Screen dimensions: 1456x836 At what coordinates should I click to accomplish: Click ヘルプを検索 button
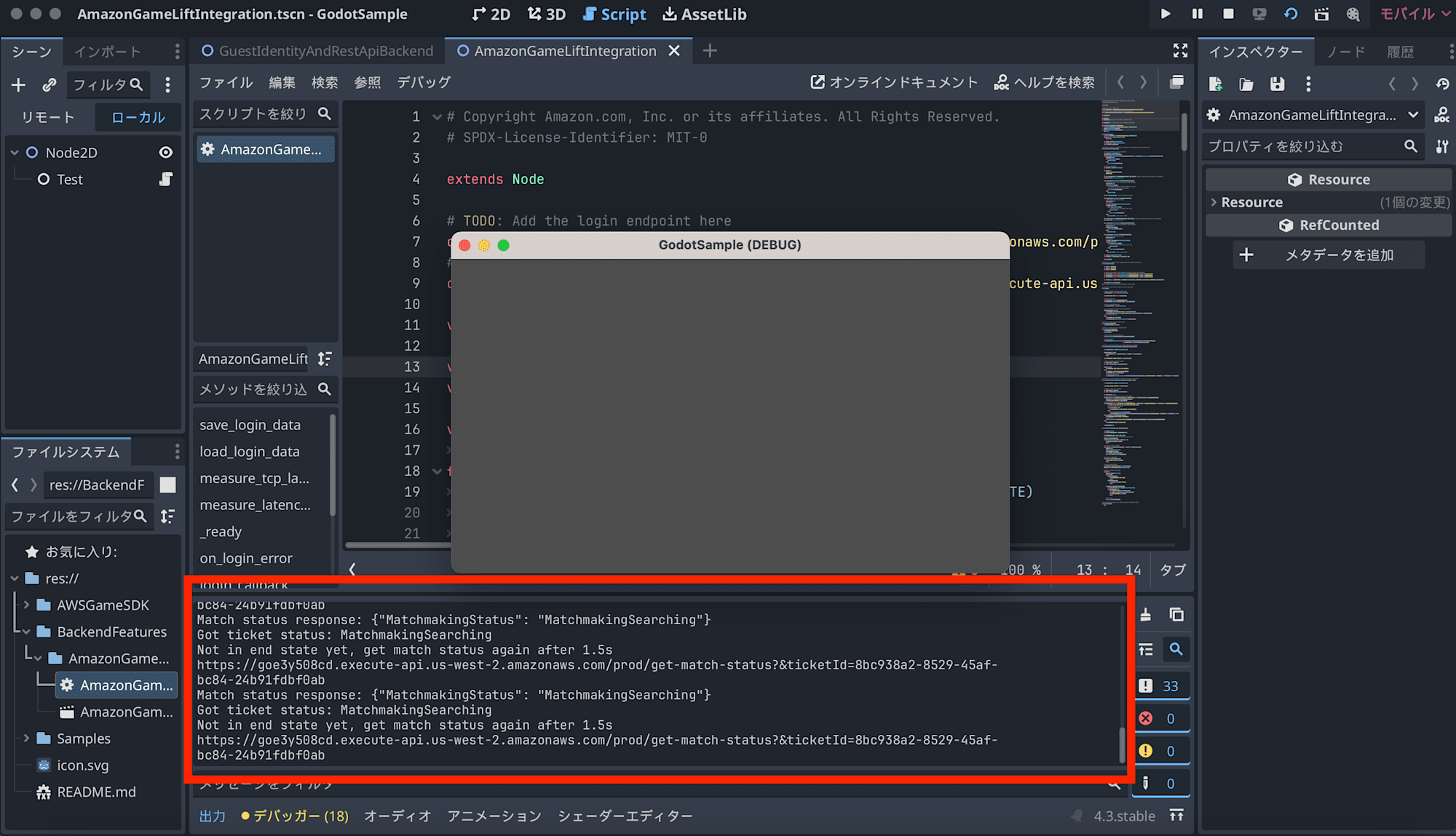click(x=1044, y=82)
